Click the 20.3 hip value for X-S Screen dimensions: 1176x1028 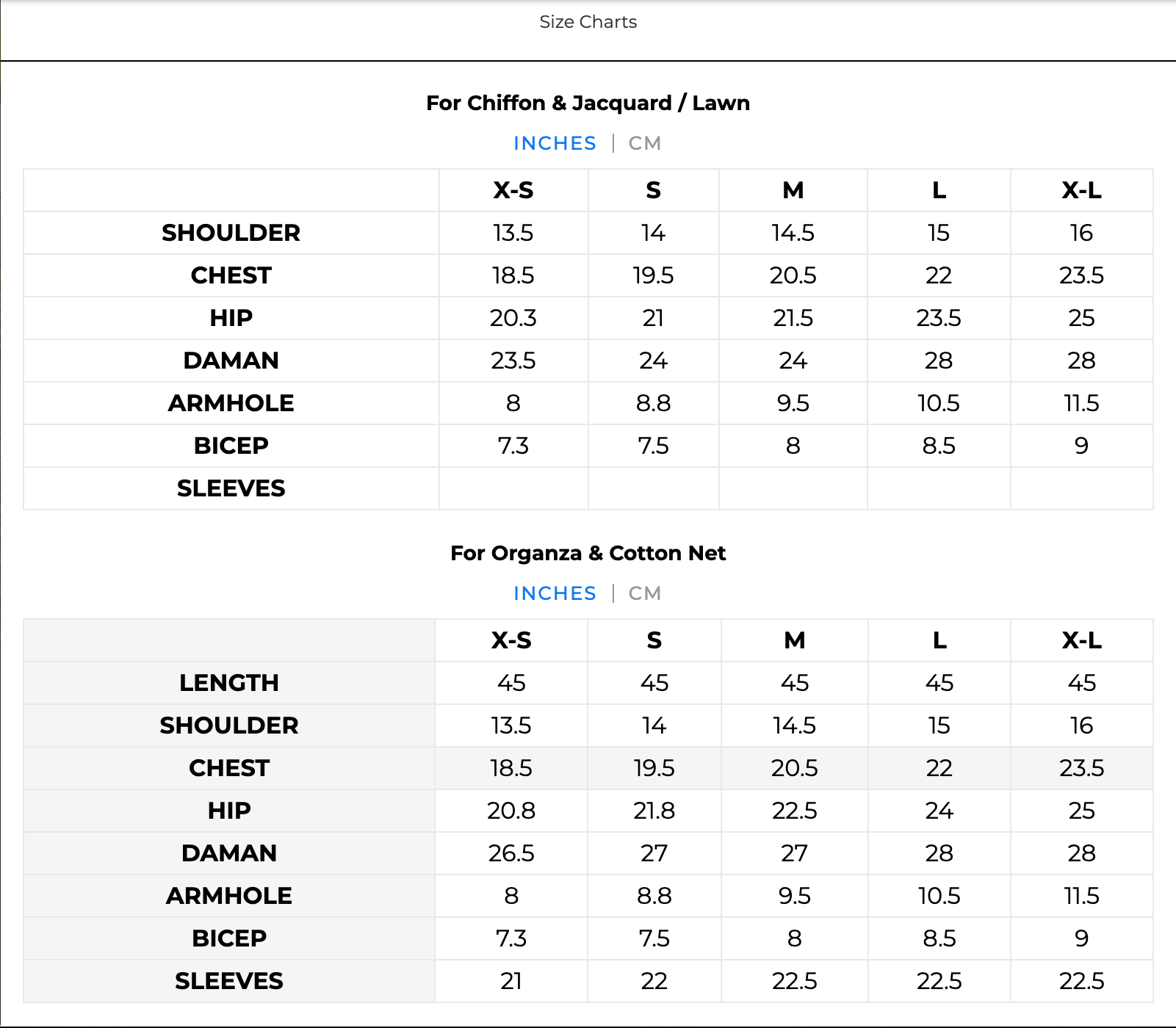[x=513, y=318]
